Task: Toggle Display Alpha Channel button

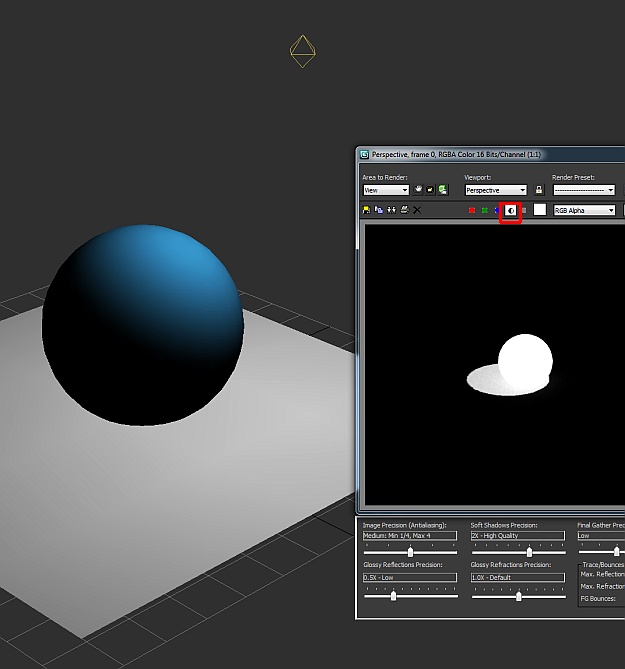Action: [511, 210]
